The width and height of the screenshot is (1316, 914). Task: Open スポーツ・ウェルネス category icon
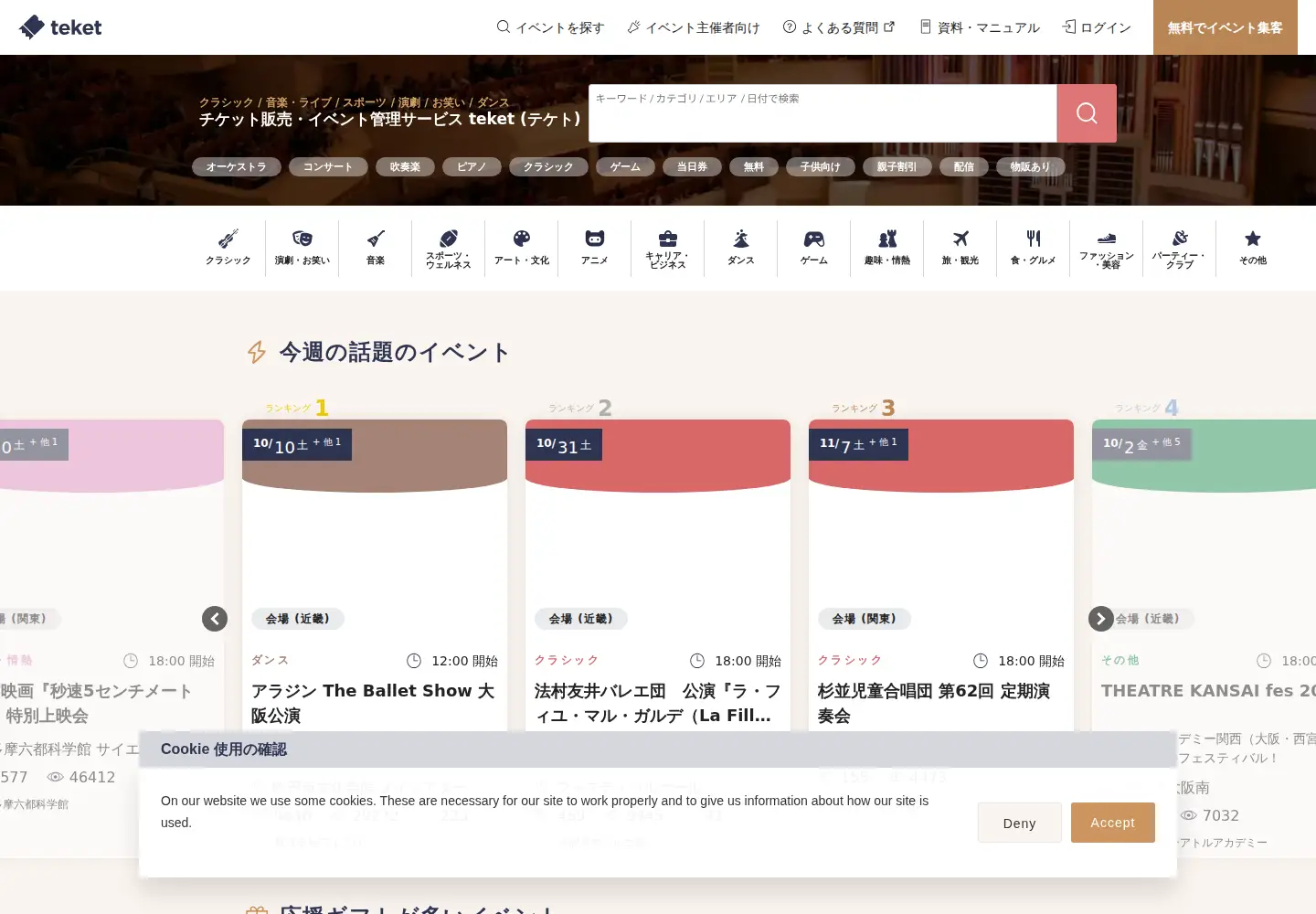[x=449, y=248]
